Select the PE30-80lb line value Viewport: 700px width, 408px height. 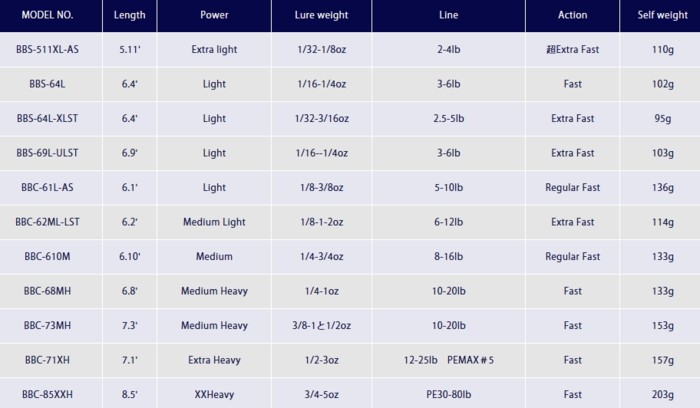coord(449,394)
